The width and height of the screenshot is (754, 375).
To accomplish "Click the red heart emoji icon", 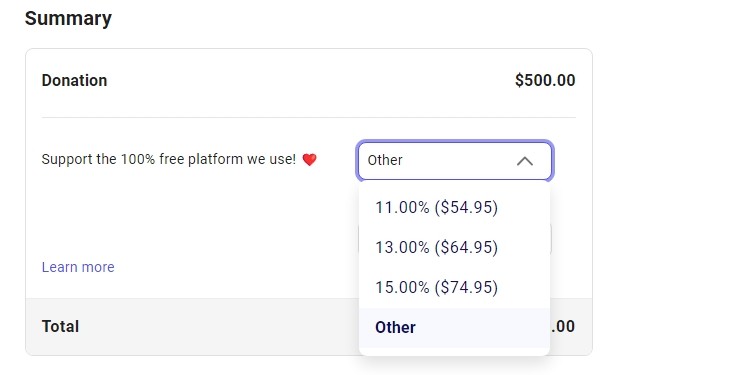I will click(x=309, y=160).
